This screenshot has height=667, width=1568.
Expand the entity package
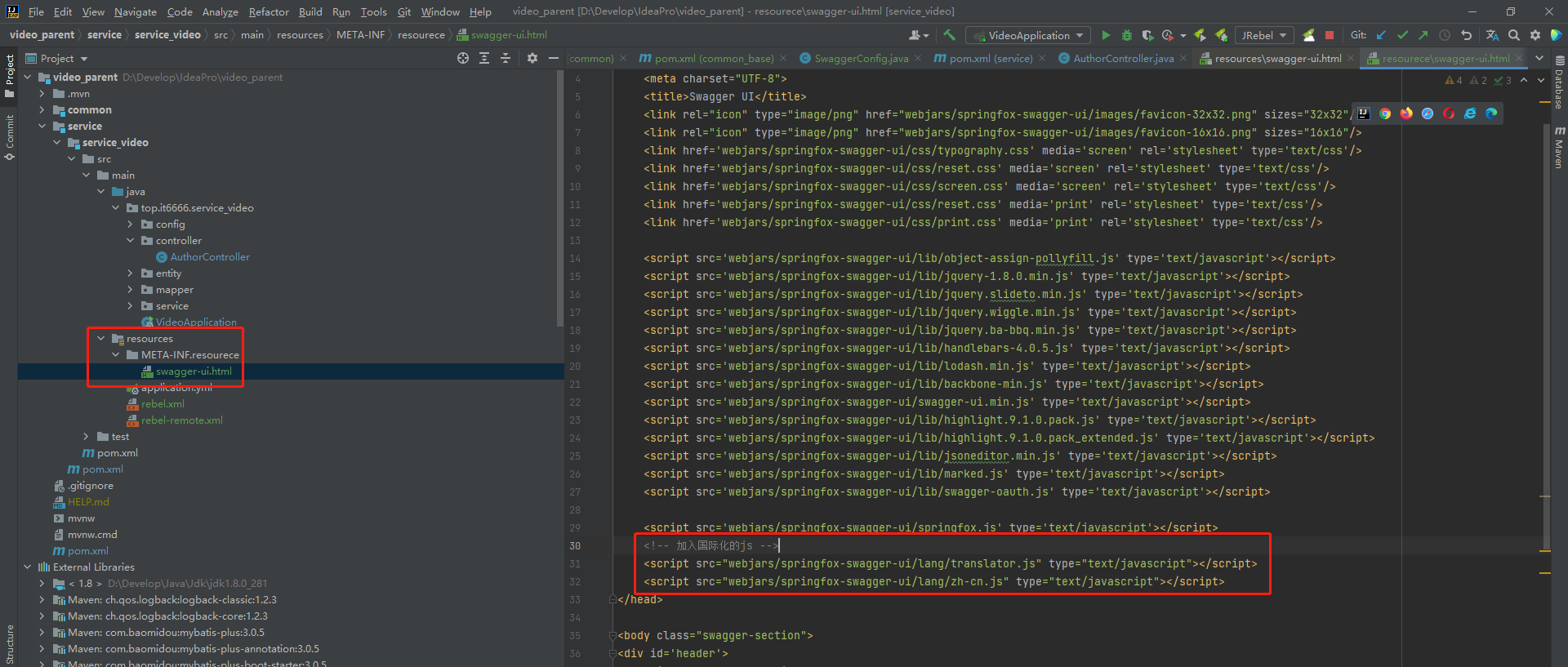(x=131, y=273)
